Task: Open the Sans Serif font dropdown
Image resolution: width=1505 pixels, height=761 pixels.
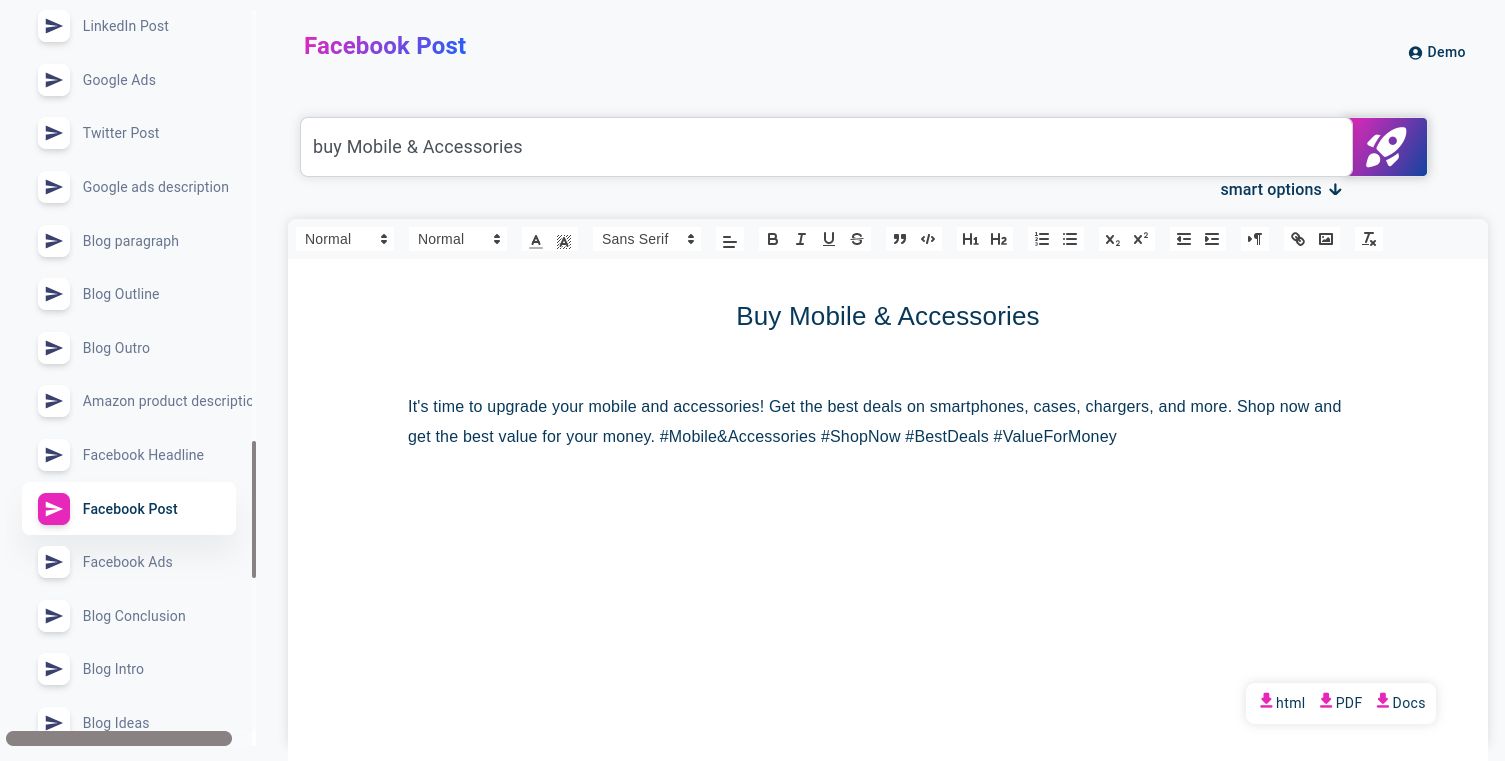Action: [x=646, y=239]
